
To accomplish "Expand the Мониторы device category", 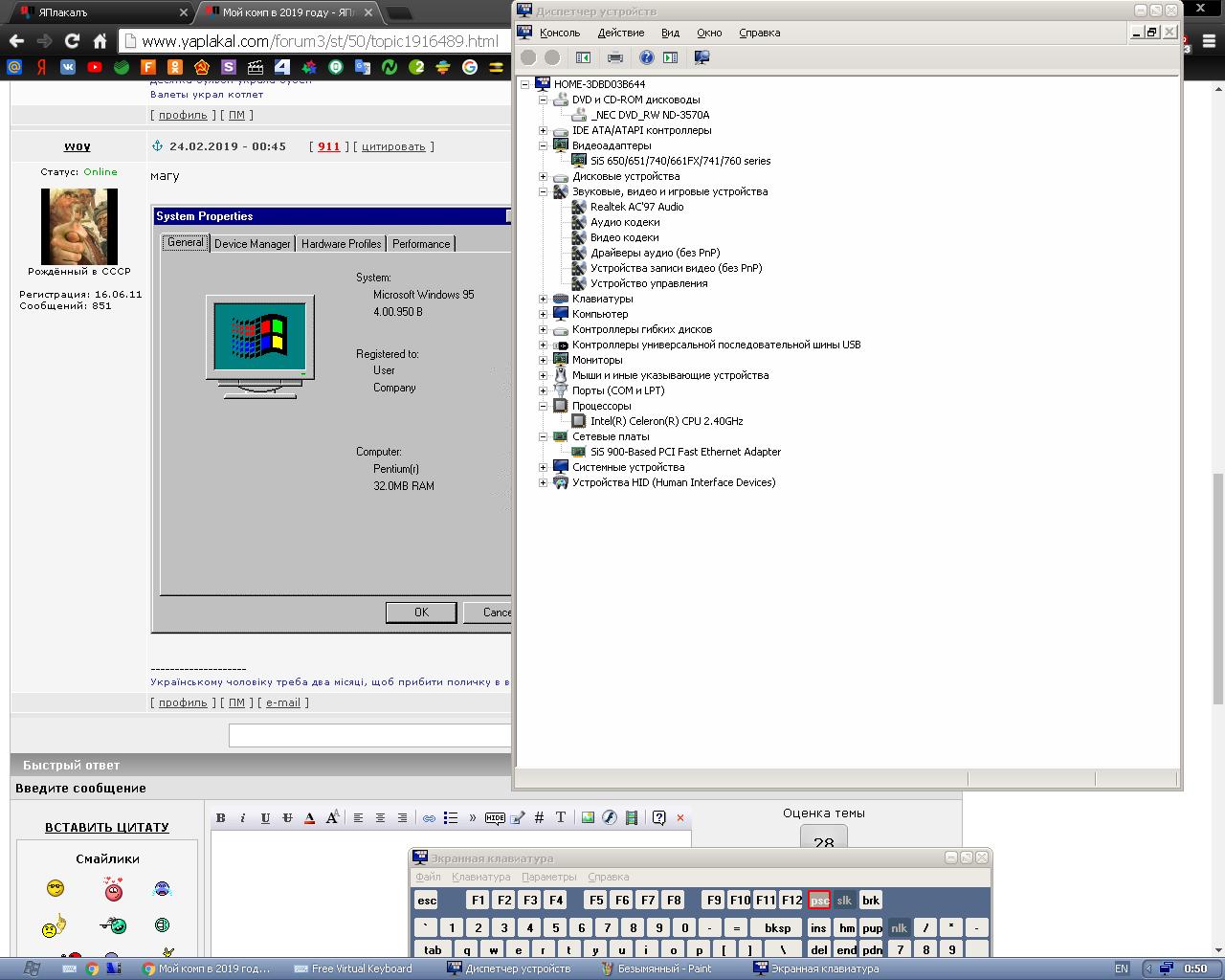I will 544,360.
